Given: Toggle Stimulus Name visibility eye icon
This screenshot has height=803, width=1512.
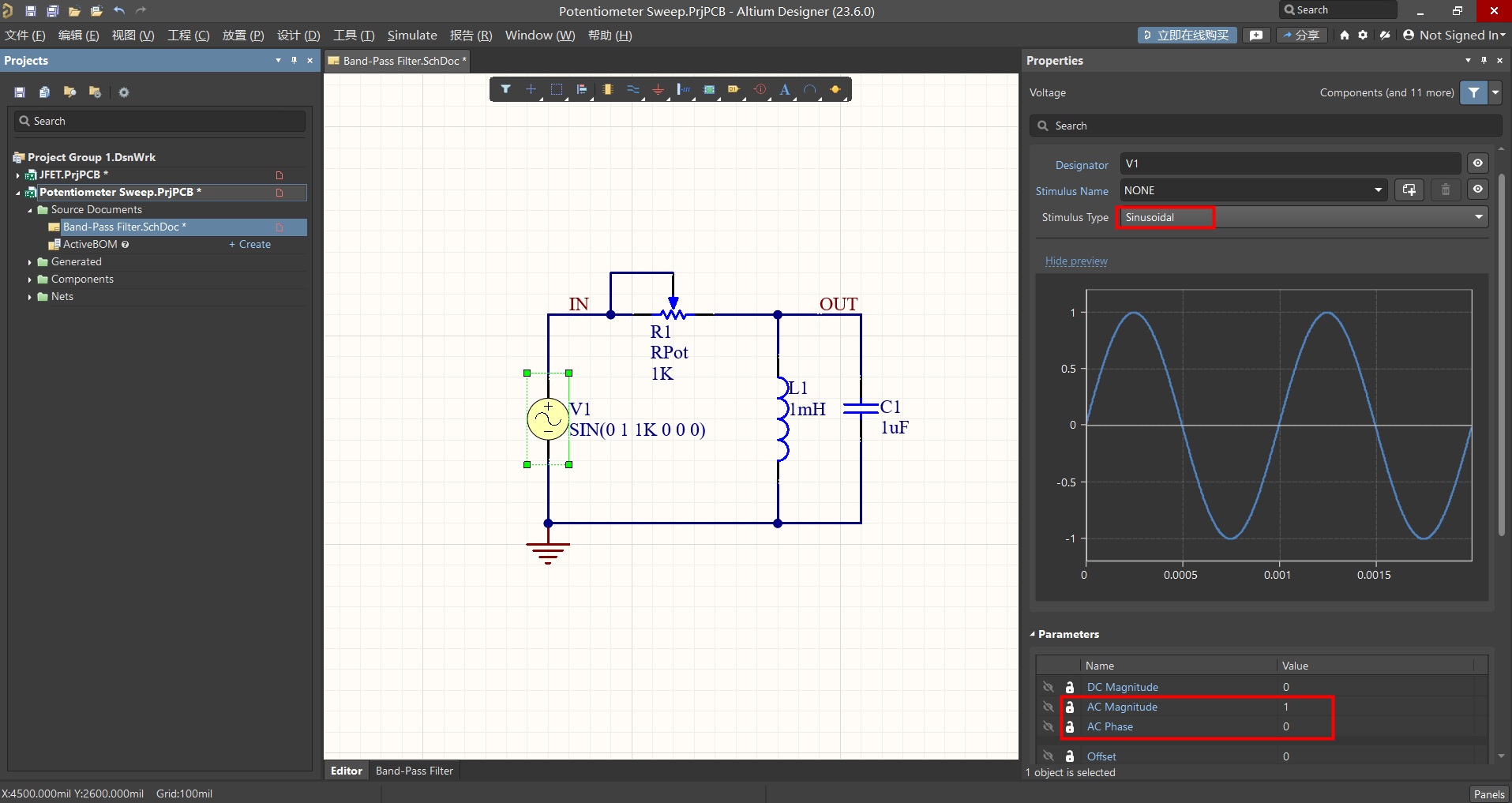Looking at the screenshot, I should tap(1478, 190).
